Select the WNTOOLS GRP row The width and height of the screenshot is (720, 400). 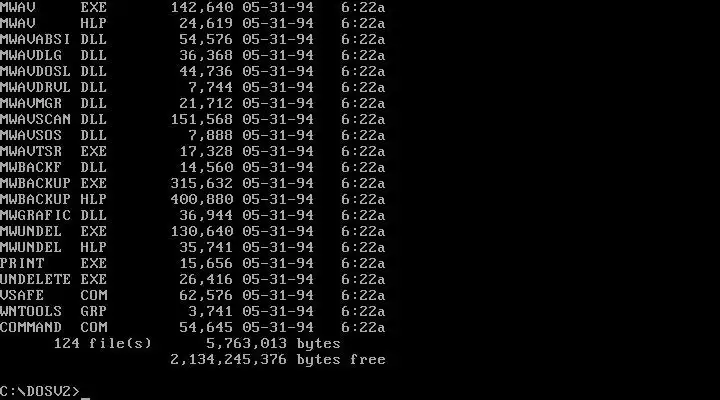click(192, 311)
